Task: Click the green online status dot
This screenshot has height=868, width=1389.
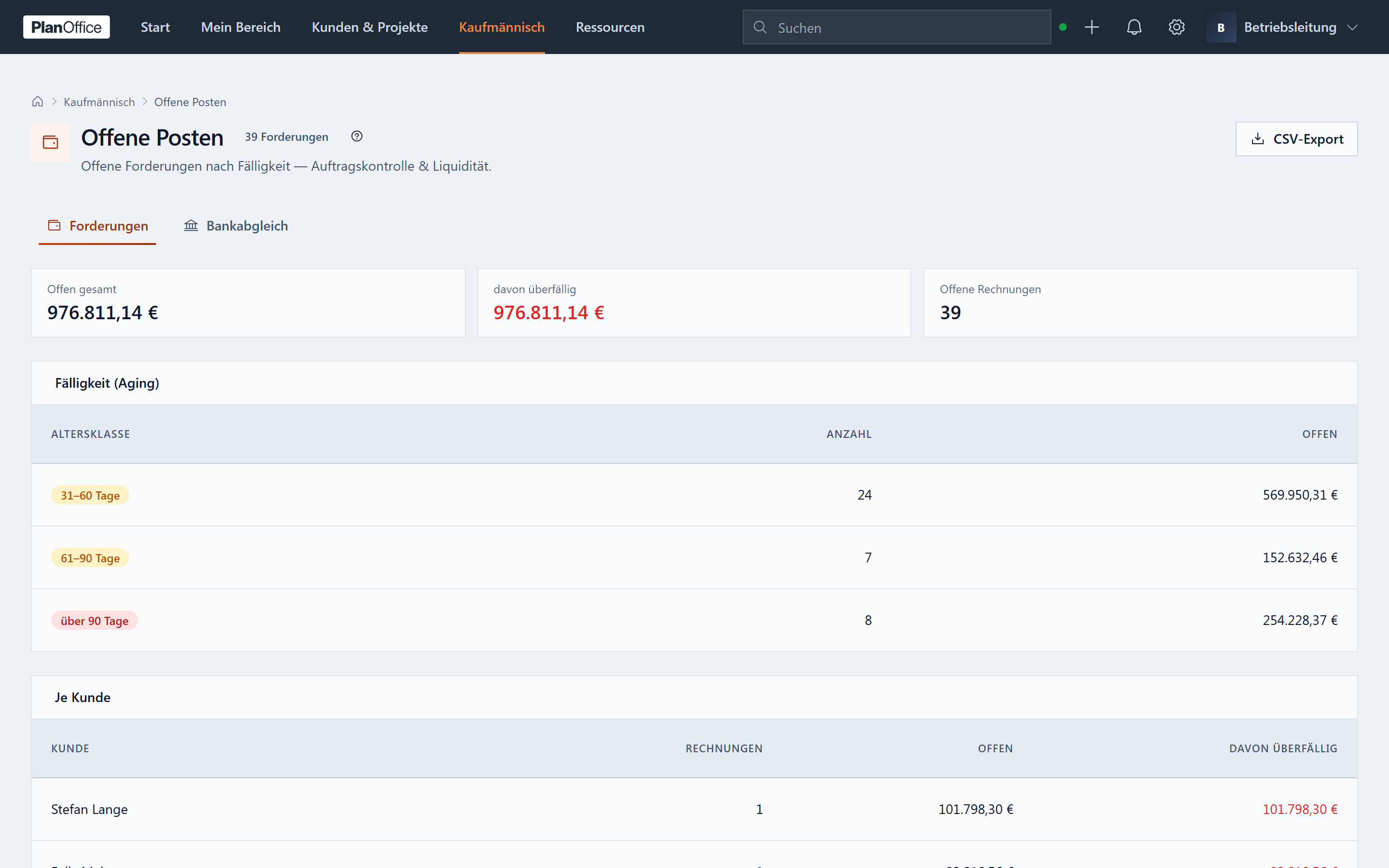Action: (1063, 27)
